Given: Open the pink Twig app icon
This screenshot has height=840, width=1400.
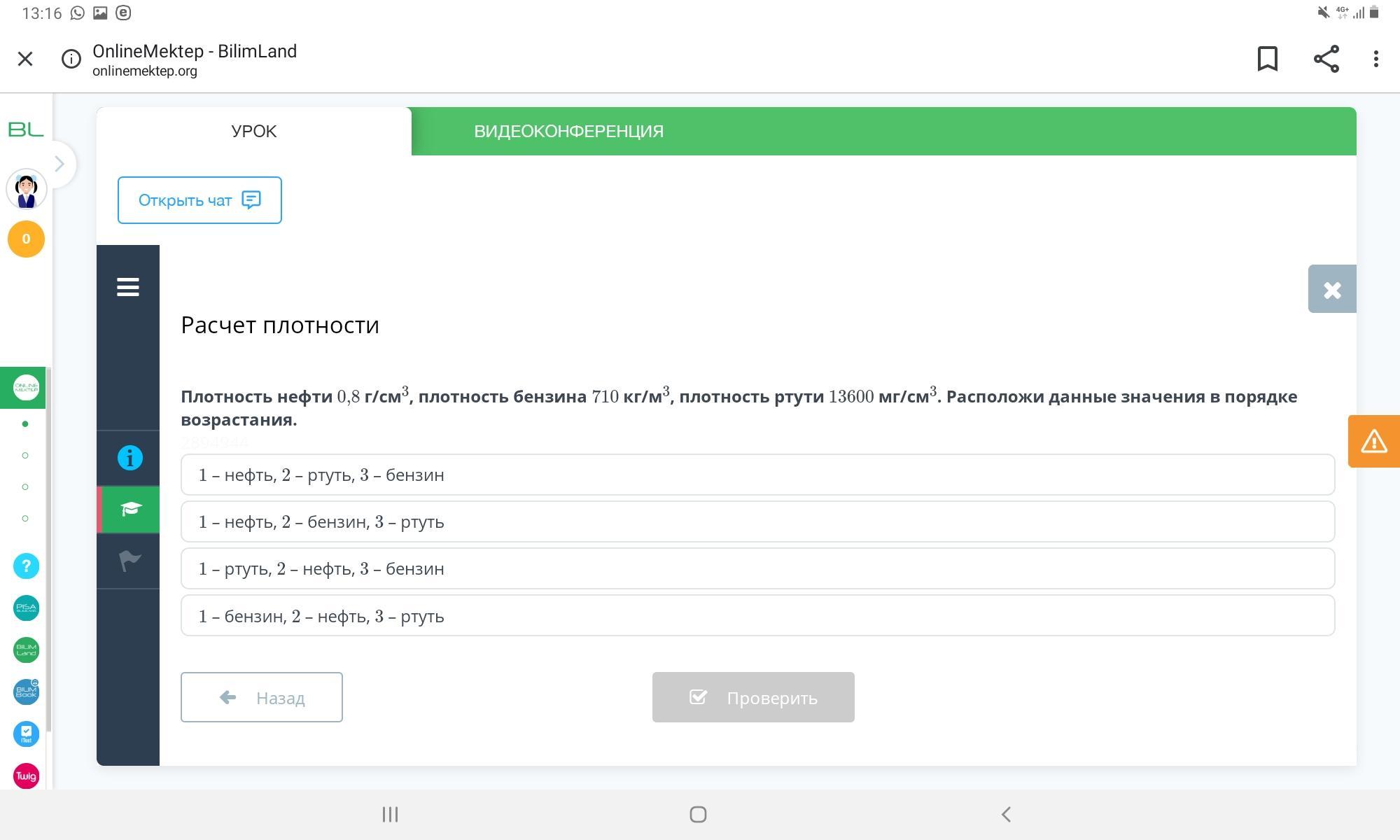Looking at the screenshot, I should point(26,776).
